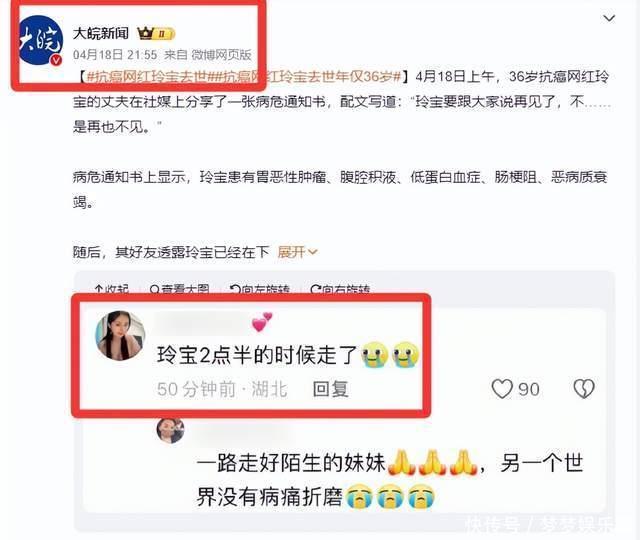Click the post timestamp 04月18日 21:55

[115, 54]
